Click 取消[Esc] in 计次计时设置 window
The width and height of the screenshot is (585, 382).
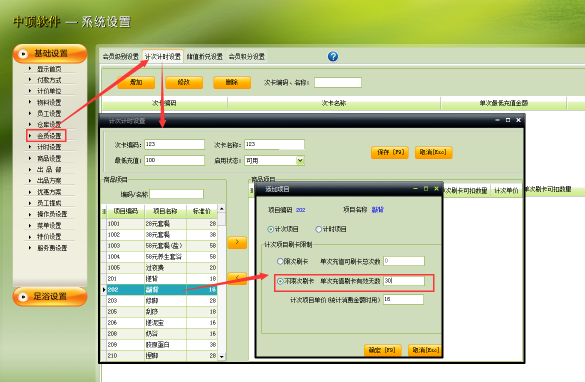pos(434,152)
